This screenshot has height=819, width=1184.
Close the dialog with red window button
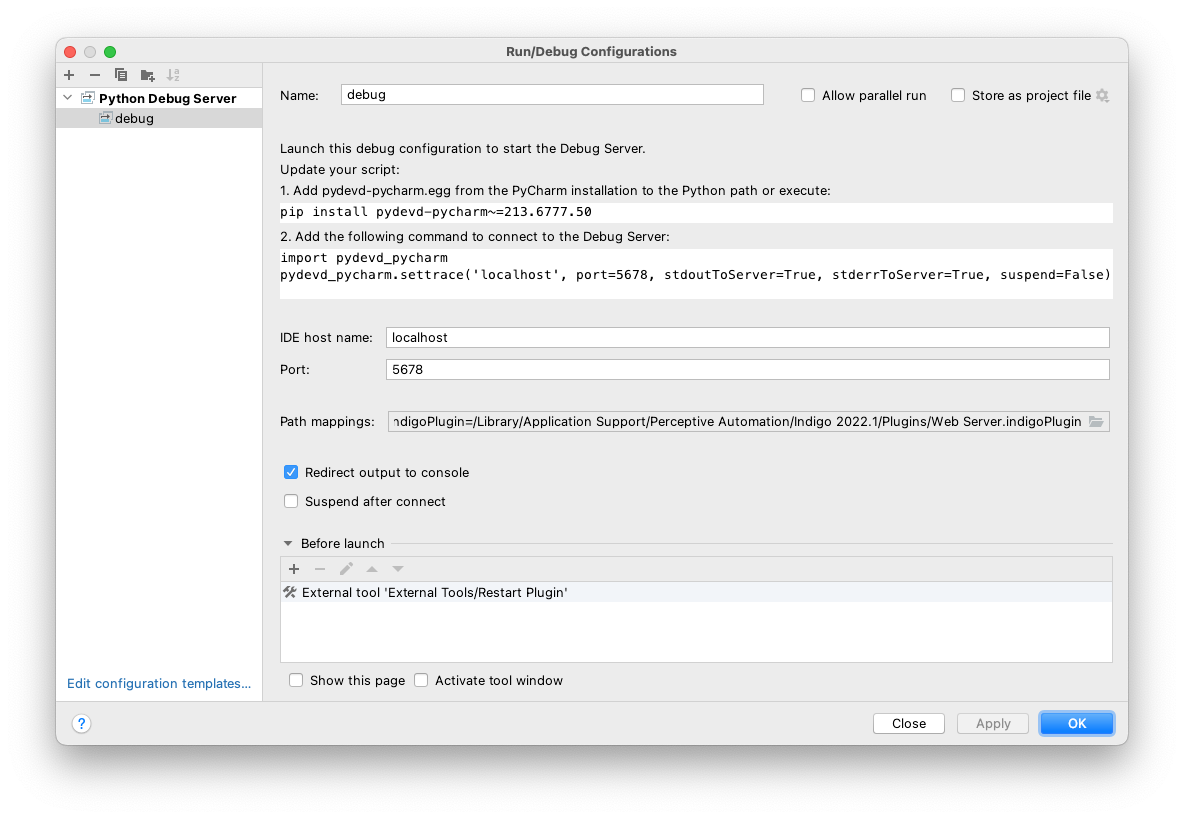(70, 51)
